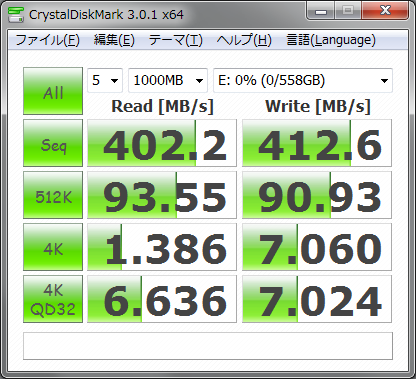Open the 編集(E) menu
Viewport: 416px width, 379px height.
pyautogui.click(x=114, y=40)
